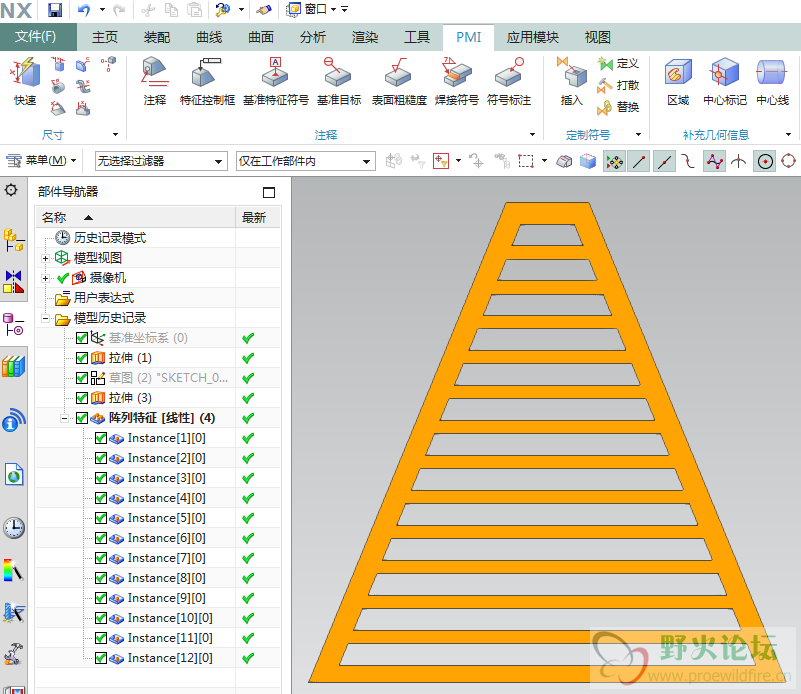The height and width of the screenshot is (694, 801).
Task: Toggle the 草图 (2) SKETCH checkbox
Action: tap(82, 378)
